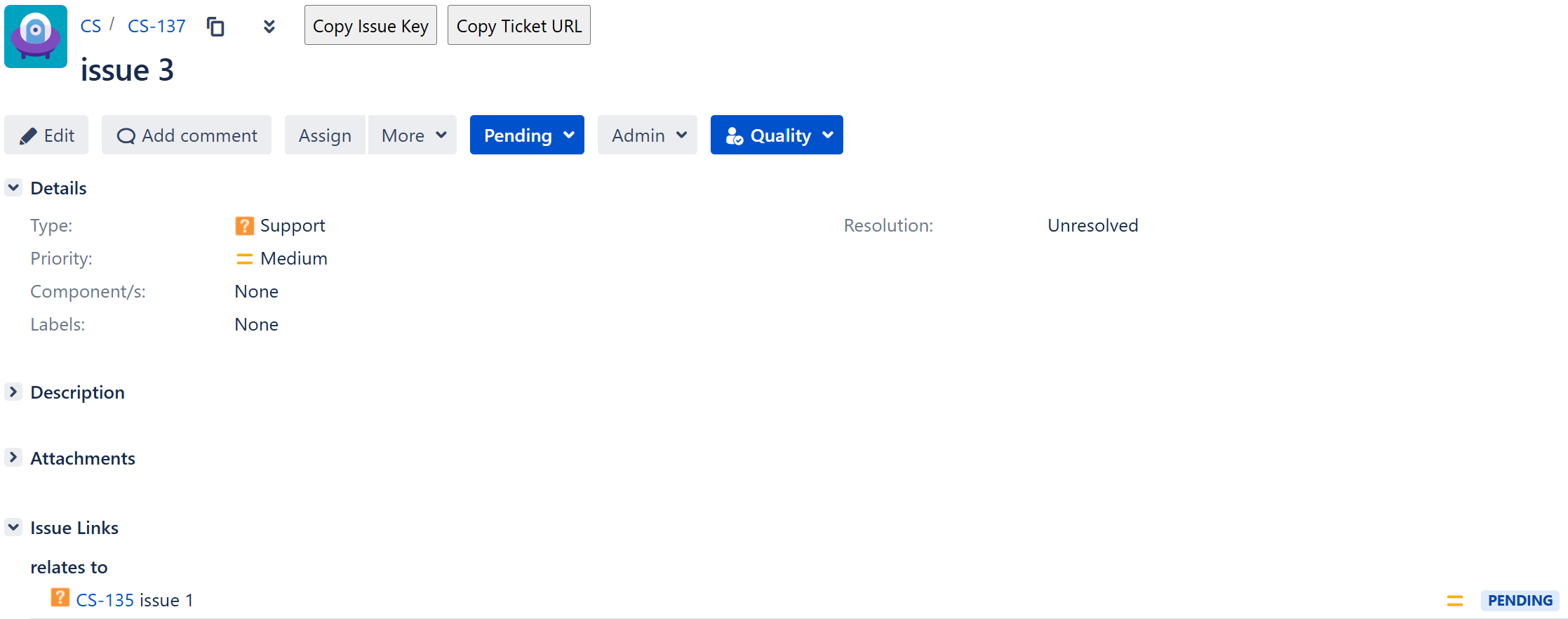Expand the Description section
1568x619 pixels.
[13, 392]
